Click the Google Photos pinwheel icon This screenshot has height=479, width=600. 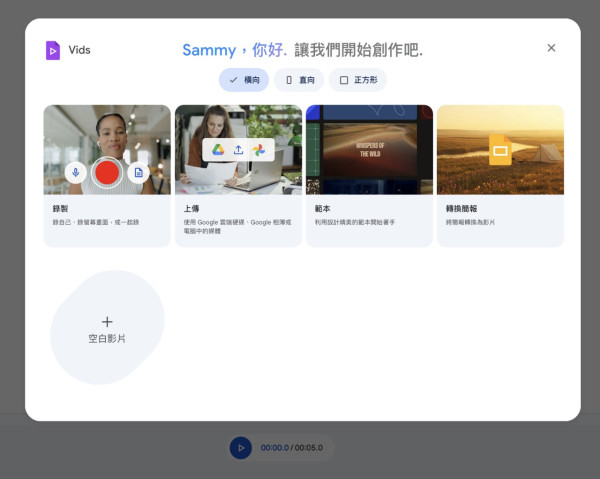259,150
